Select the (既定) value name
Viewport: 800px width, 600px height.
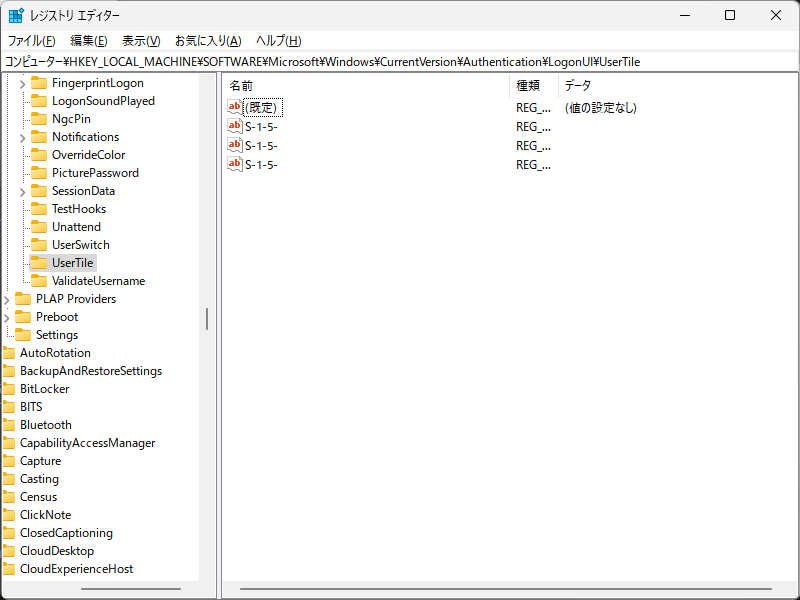click(263, 108)
